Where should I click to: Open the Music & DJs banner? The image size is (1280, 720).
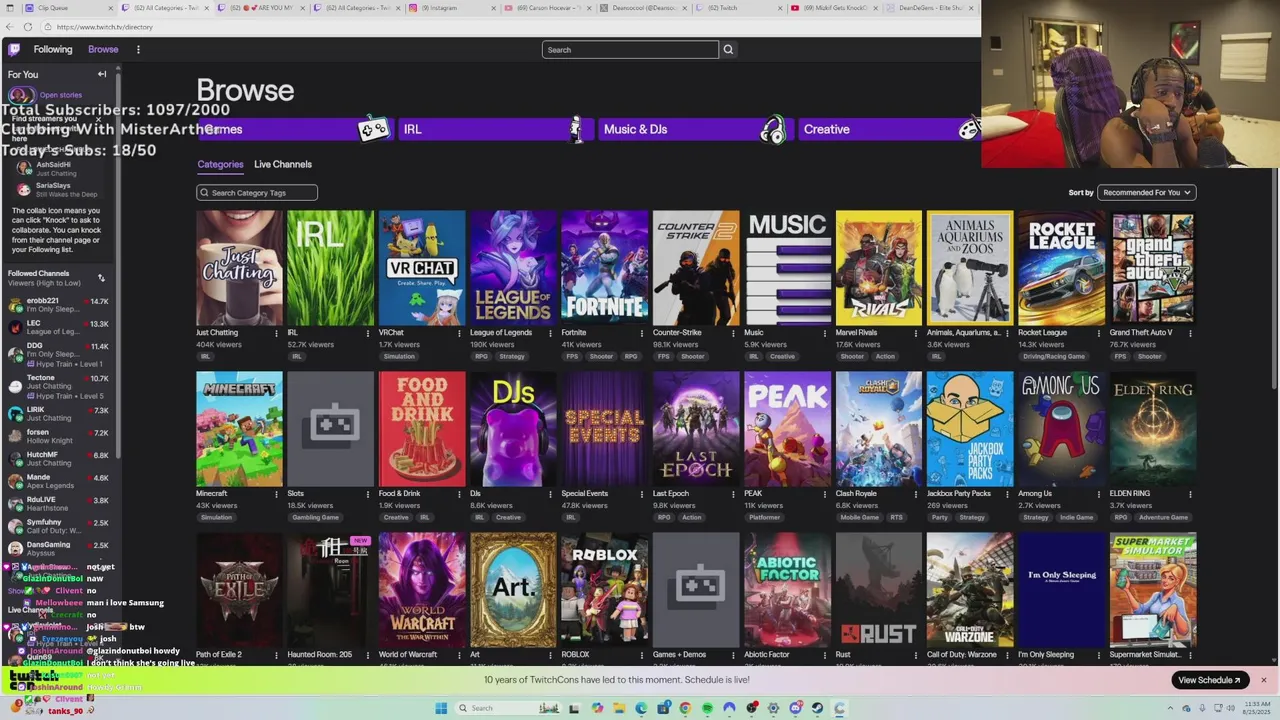click(x=695, y=129)
